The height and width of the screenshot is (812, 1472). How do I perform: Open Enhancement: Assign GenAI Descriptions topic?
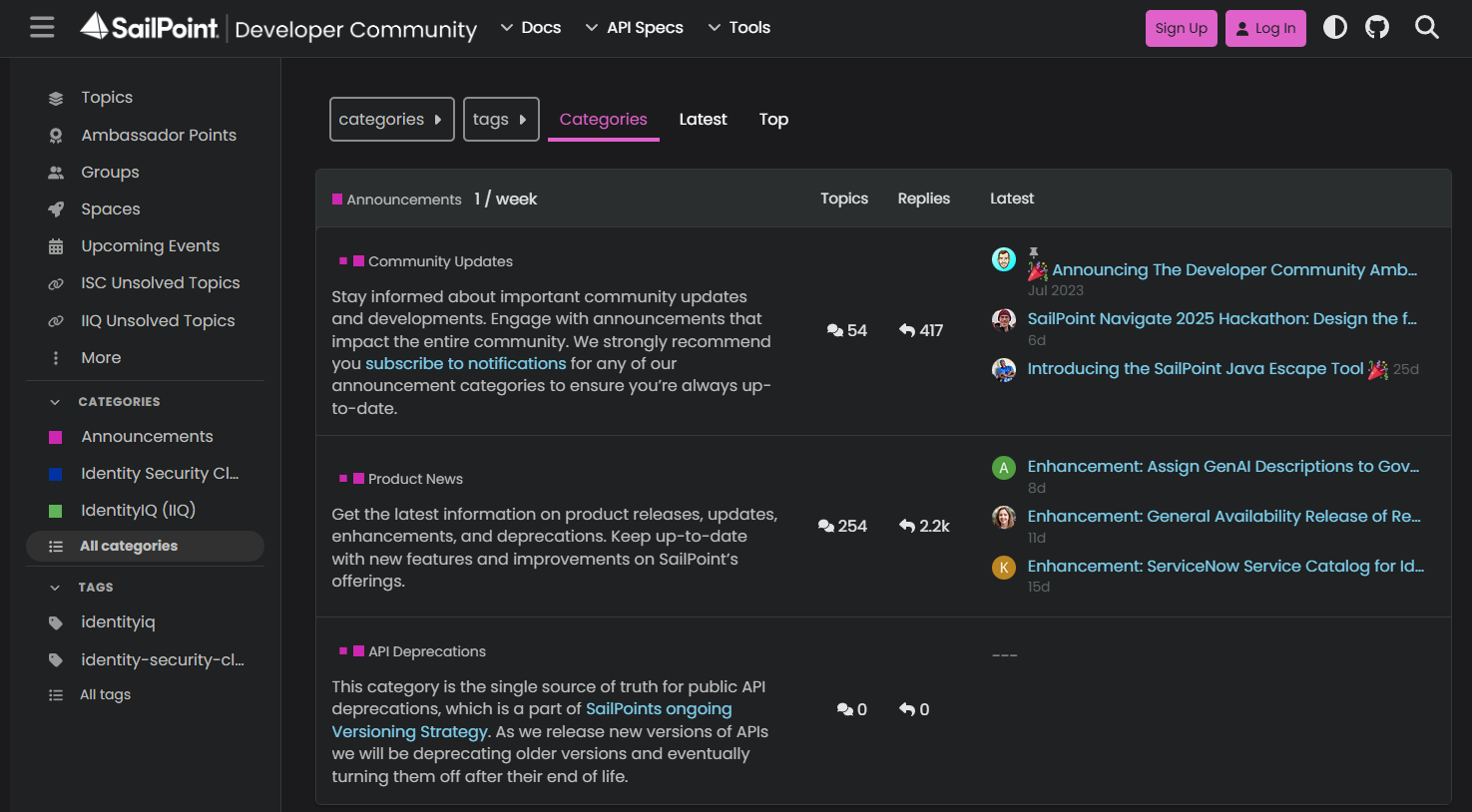[x=1224, y=466]
